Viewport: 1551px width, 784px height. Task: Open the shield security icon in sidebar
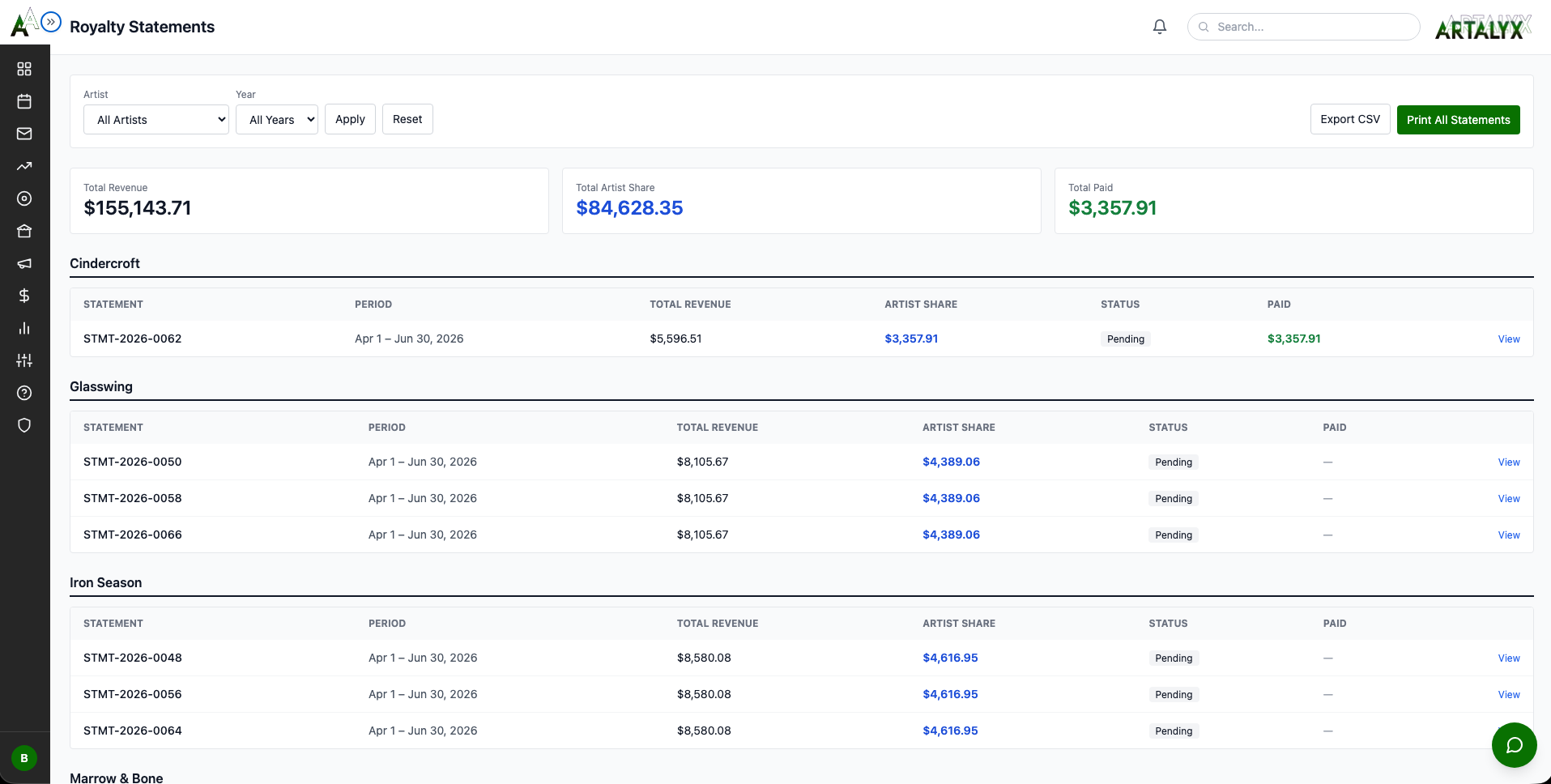pyautogui.click(x=24, y=425)
